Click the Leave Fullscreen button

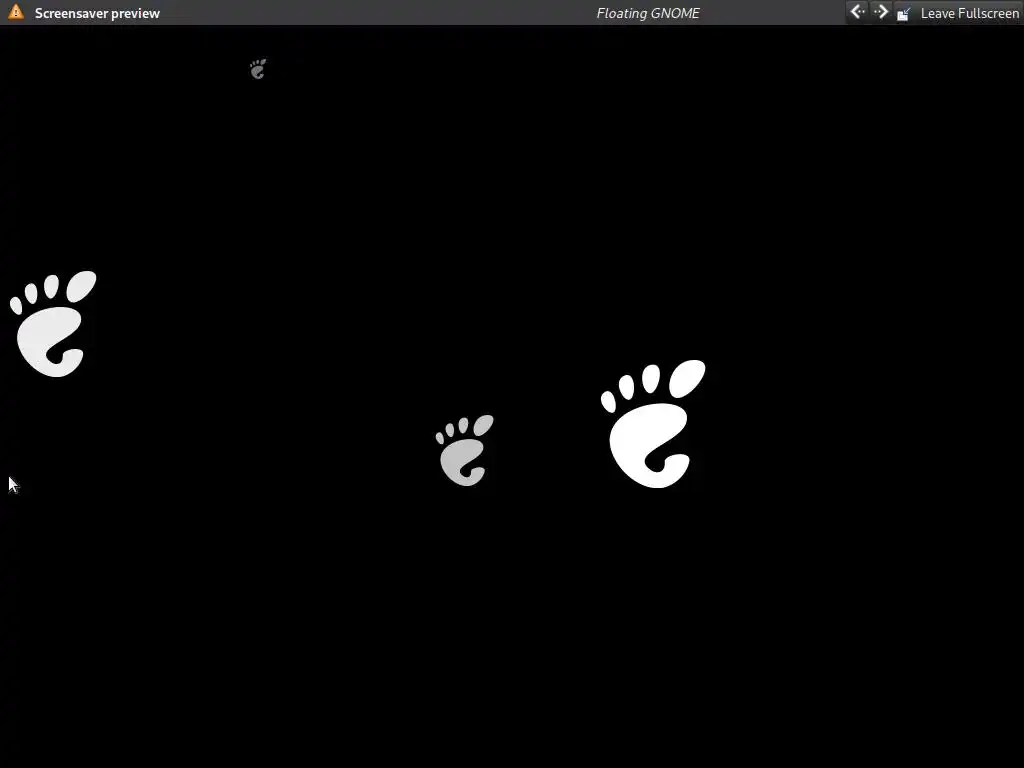coord(957,13)
